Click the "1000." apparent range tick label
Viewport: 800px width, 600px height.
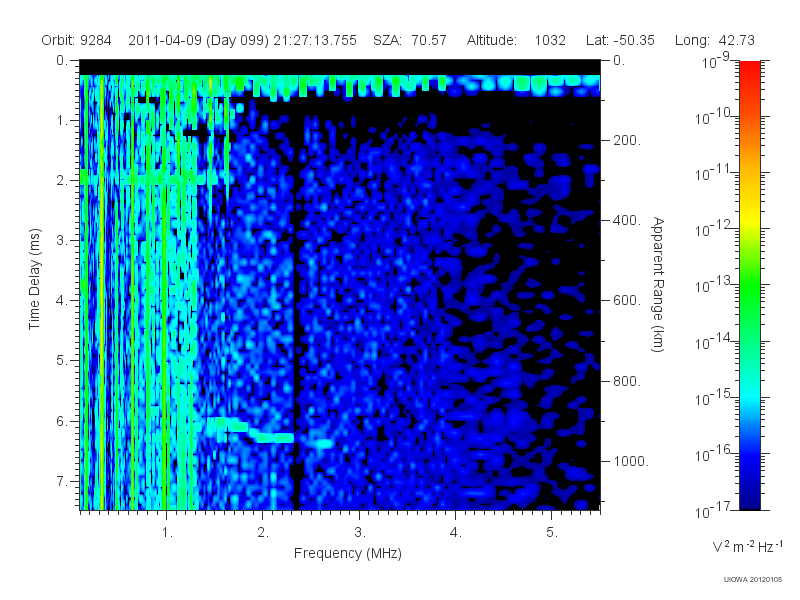tap(631, 461)
